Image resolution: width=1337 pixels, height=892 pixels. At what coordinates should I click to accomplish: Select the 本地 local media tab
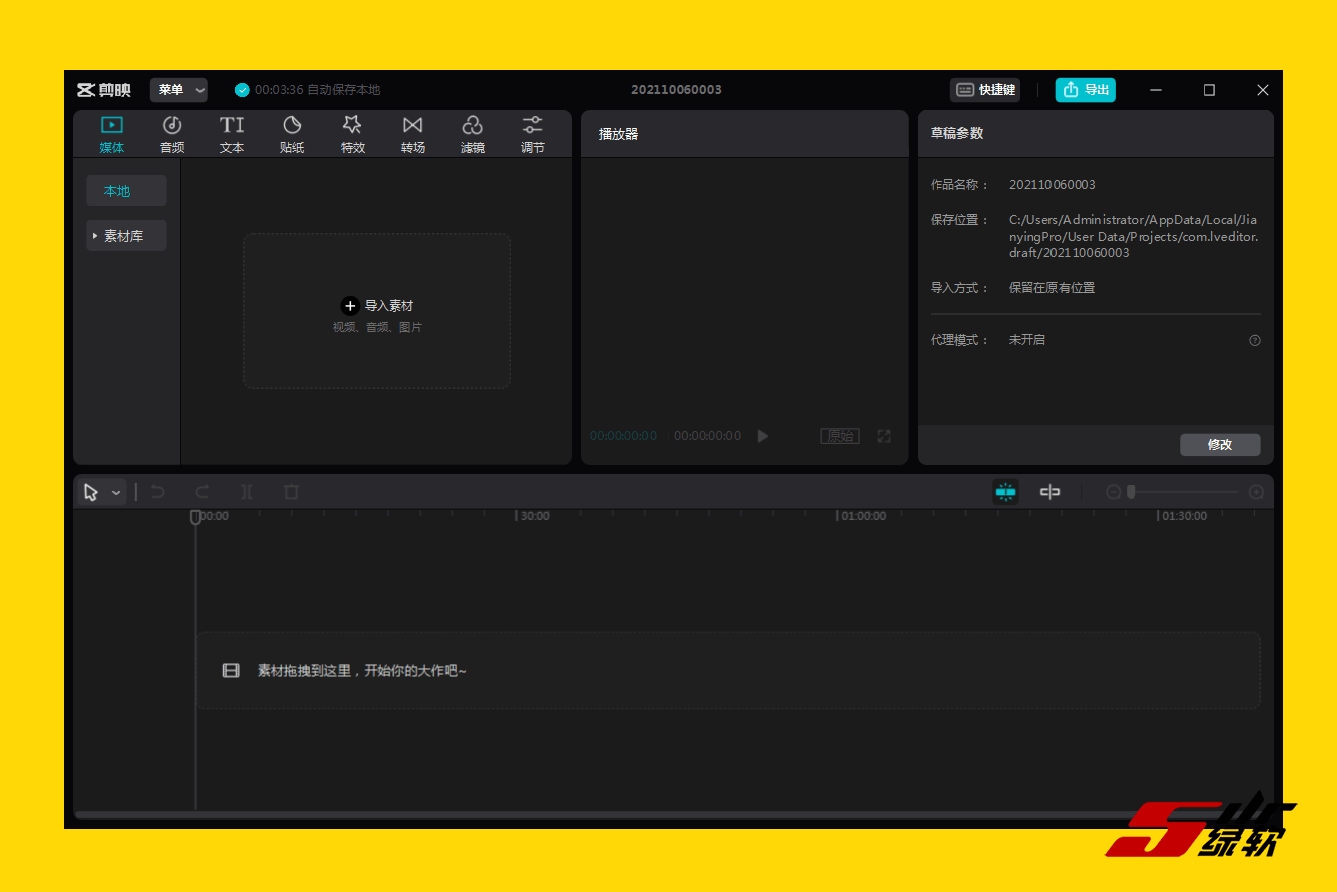coord(126,191)
